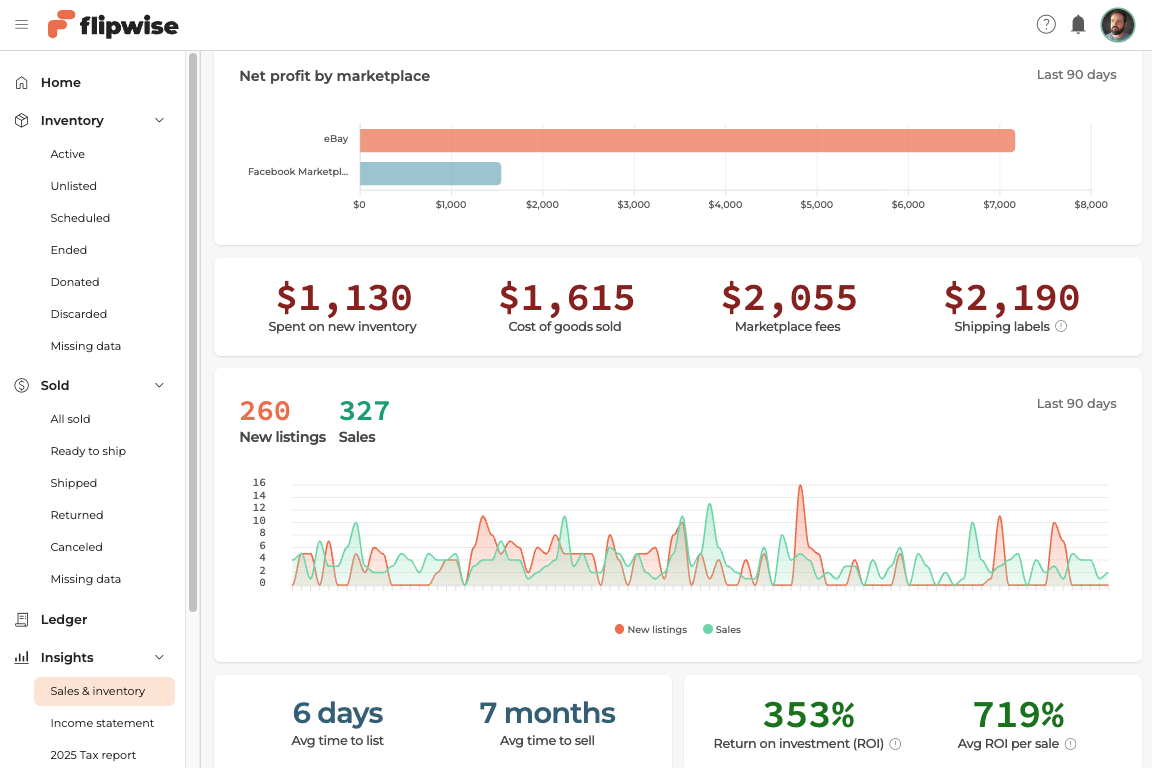
Task: Click the flipwise logo
Action: pyautogui.click(x=113, y=25)
